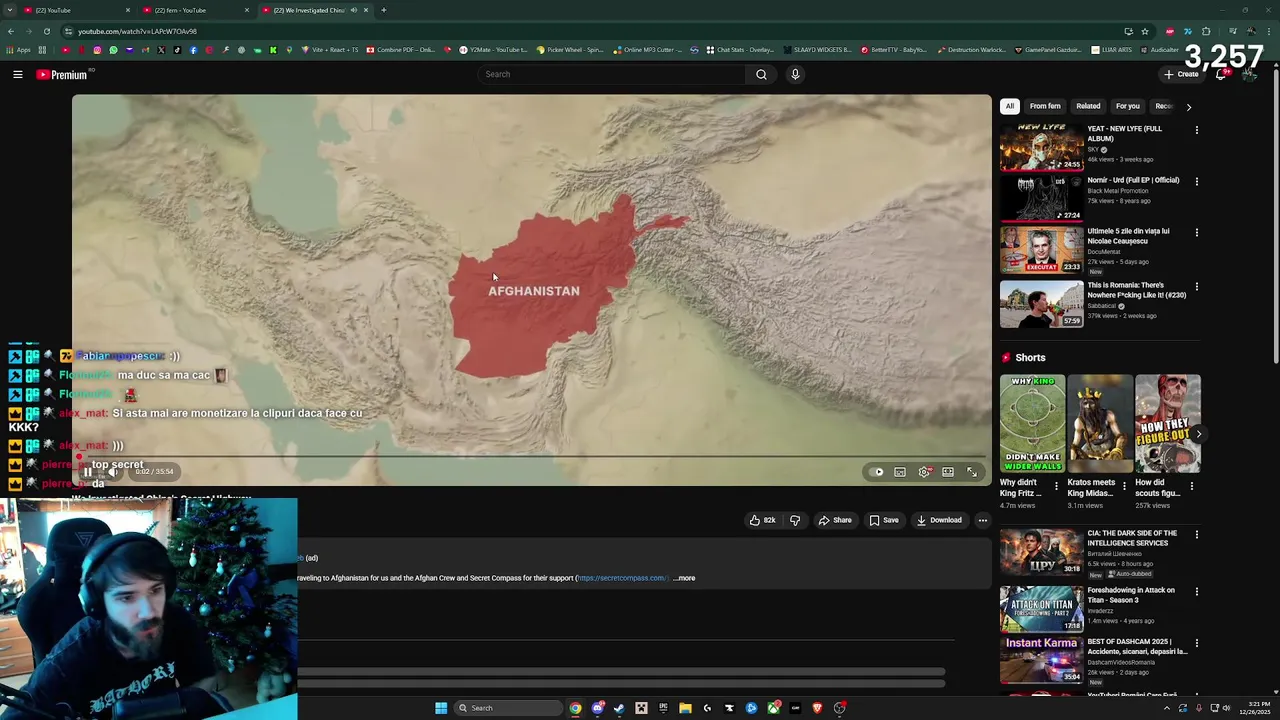This screenshot has width=1280, height=720.
Task: Open the 'Y2Mate - YouTube' bookmark
Action: tap(494, 50)
